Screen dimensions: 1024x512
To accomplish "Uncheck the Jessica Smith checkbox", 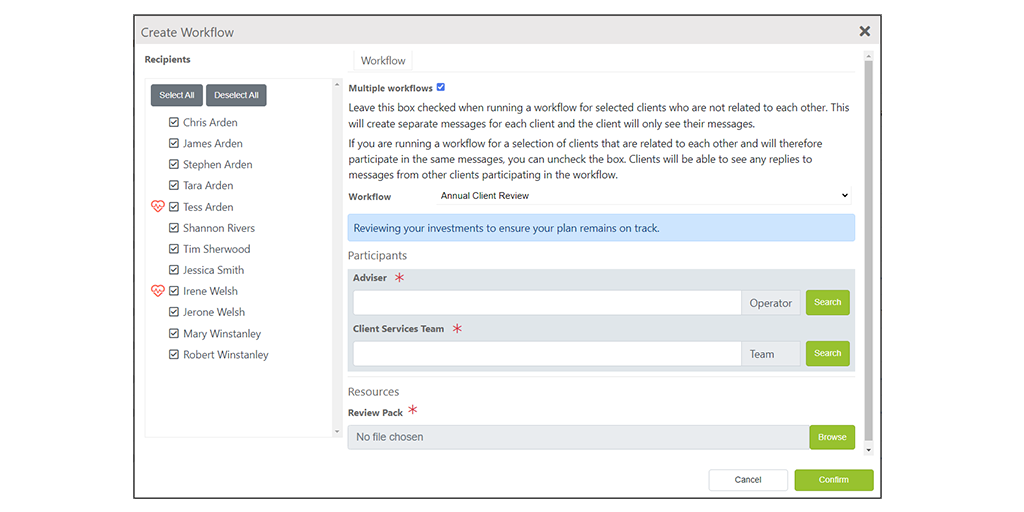I will [174, 270].
